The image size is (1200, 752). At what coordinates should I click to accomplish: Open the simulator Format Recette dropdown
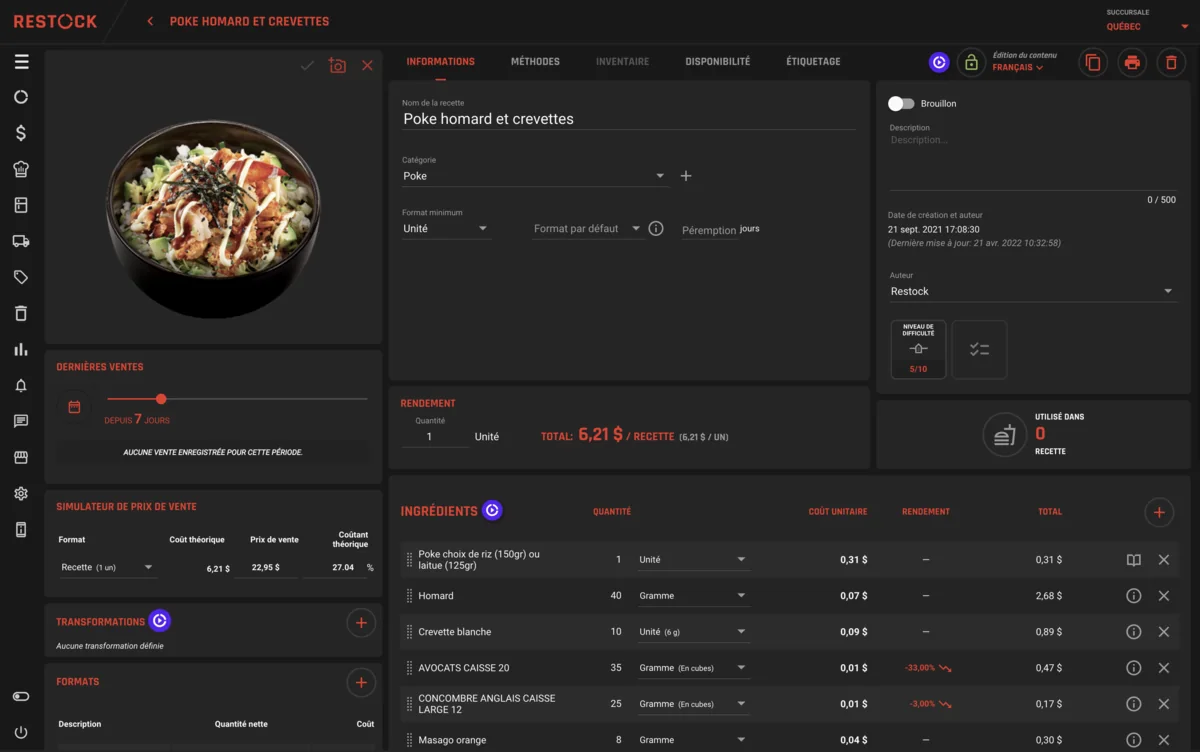tap(107, 567)
